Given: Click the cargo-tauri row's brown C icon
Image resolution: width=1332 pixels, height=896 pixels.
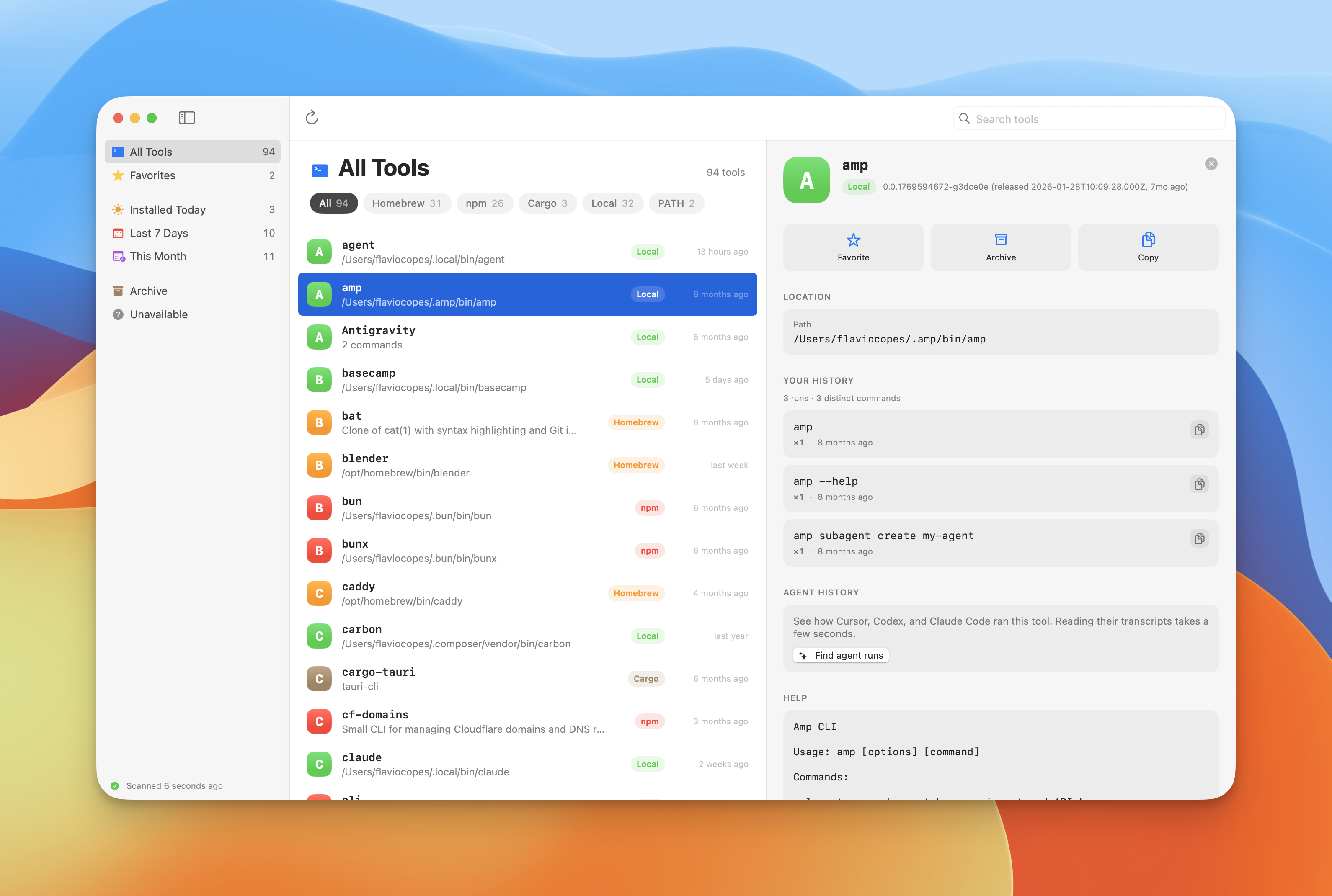Looking at the screenshot, I should coord(319,679).
